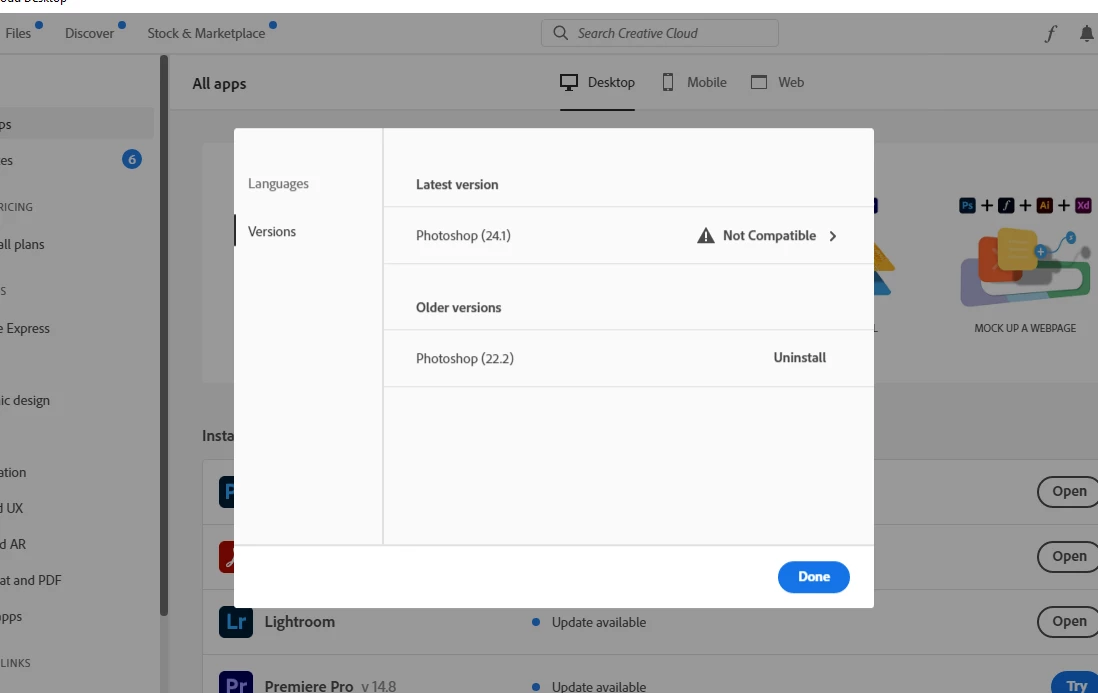The height and width of the screenshot is (693, 1098).
Task: Select the AR category in sidebar
Action: (13, 544)
